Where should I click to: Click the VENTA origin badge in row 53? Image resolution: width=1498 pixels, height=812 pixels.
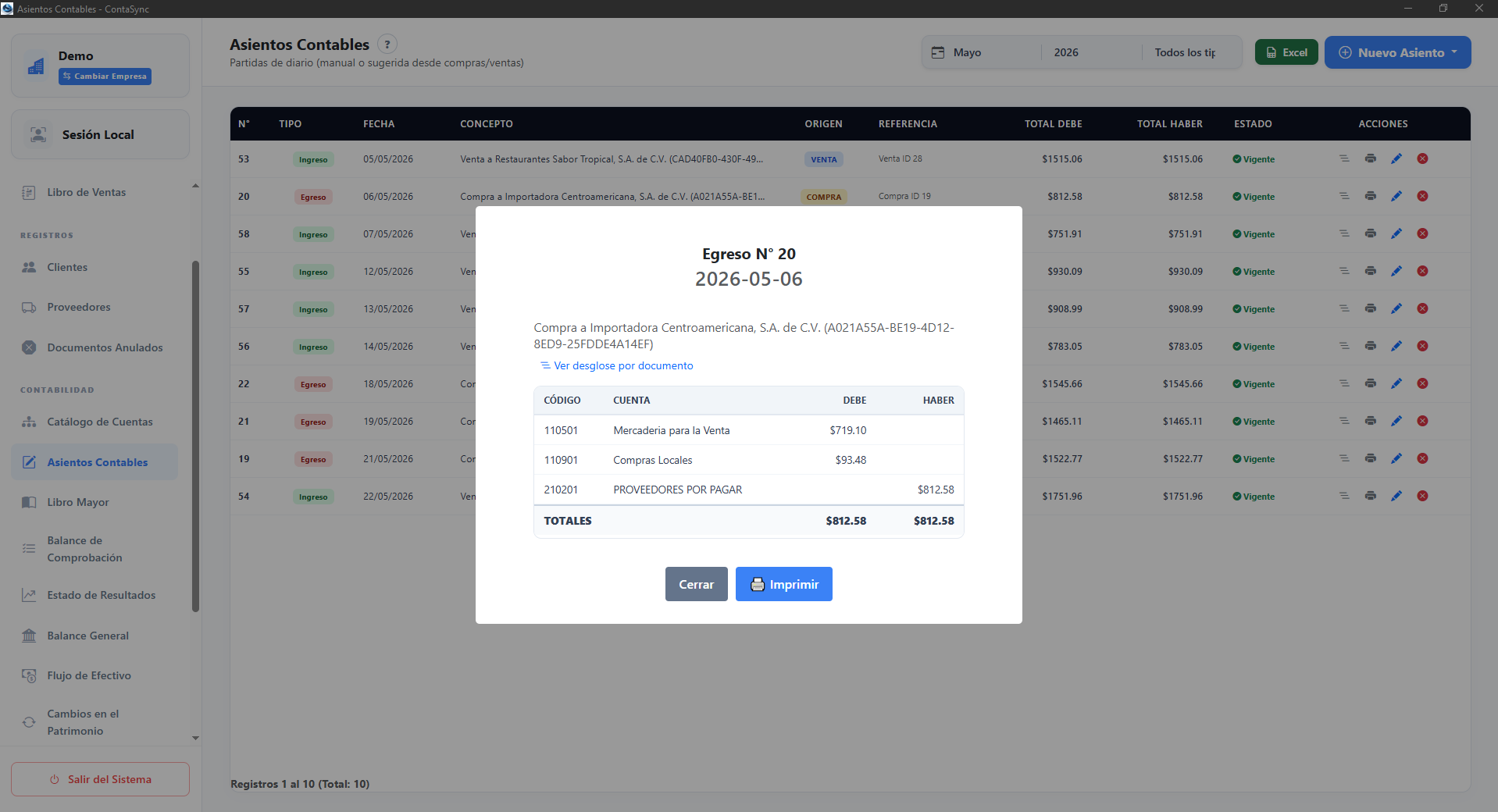[x=823, y=159]
